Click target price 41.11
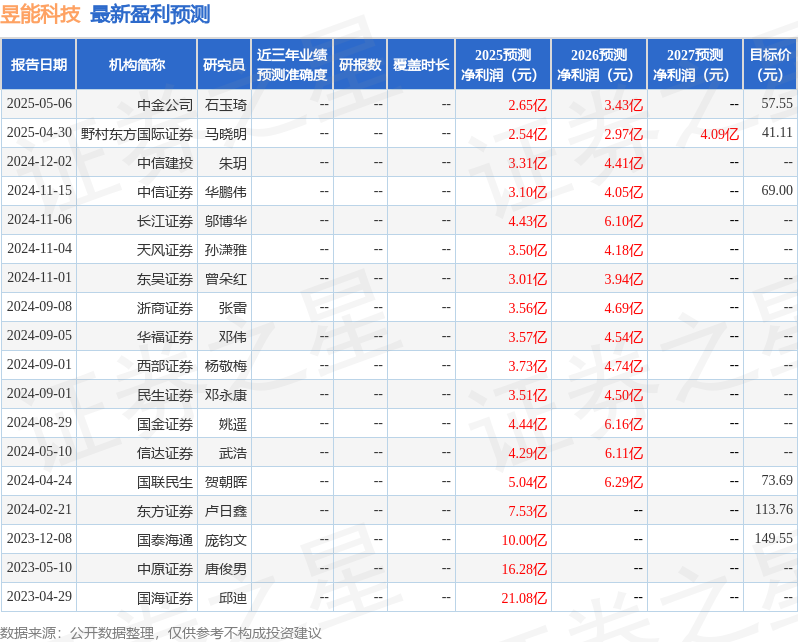 tap(777, 132)
